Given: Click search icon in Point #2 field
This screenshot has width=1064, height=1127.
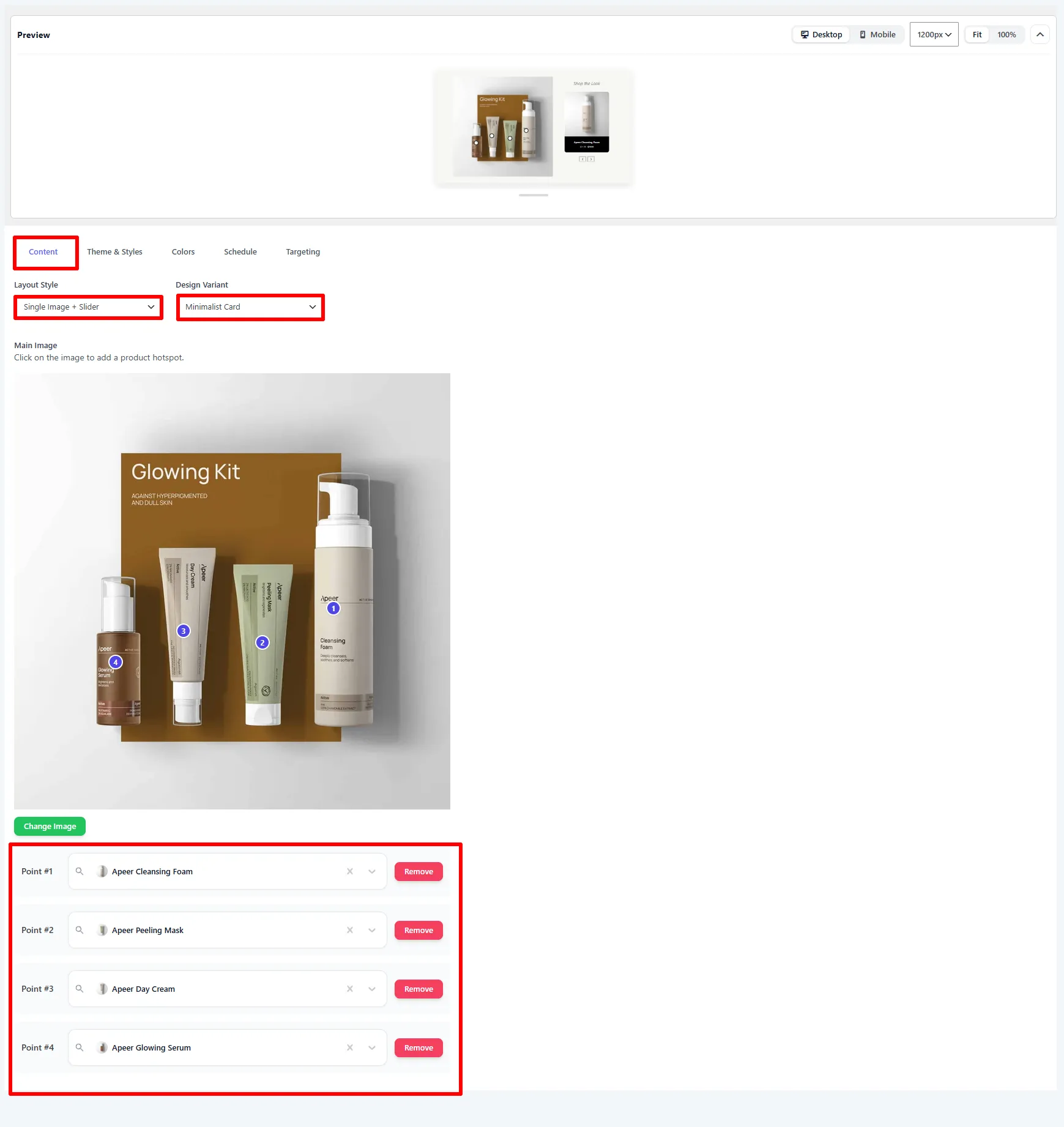Looking at the screenshot, I should (80, 930).
